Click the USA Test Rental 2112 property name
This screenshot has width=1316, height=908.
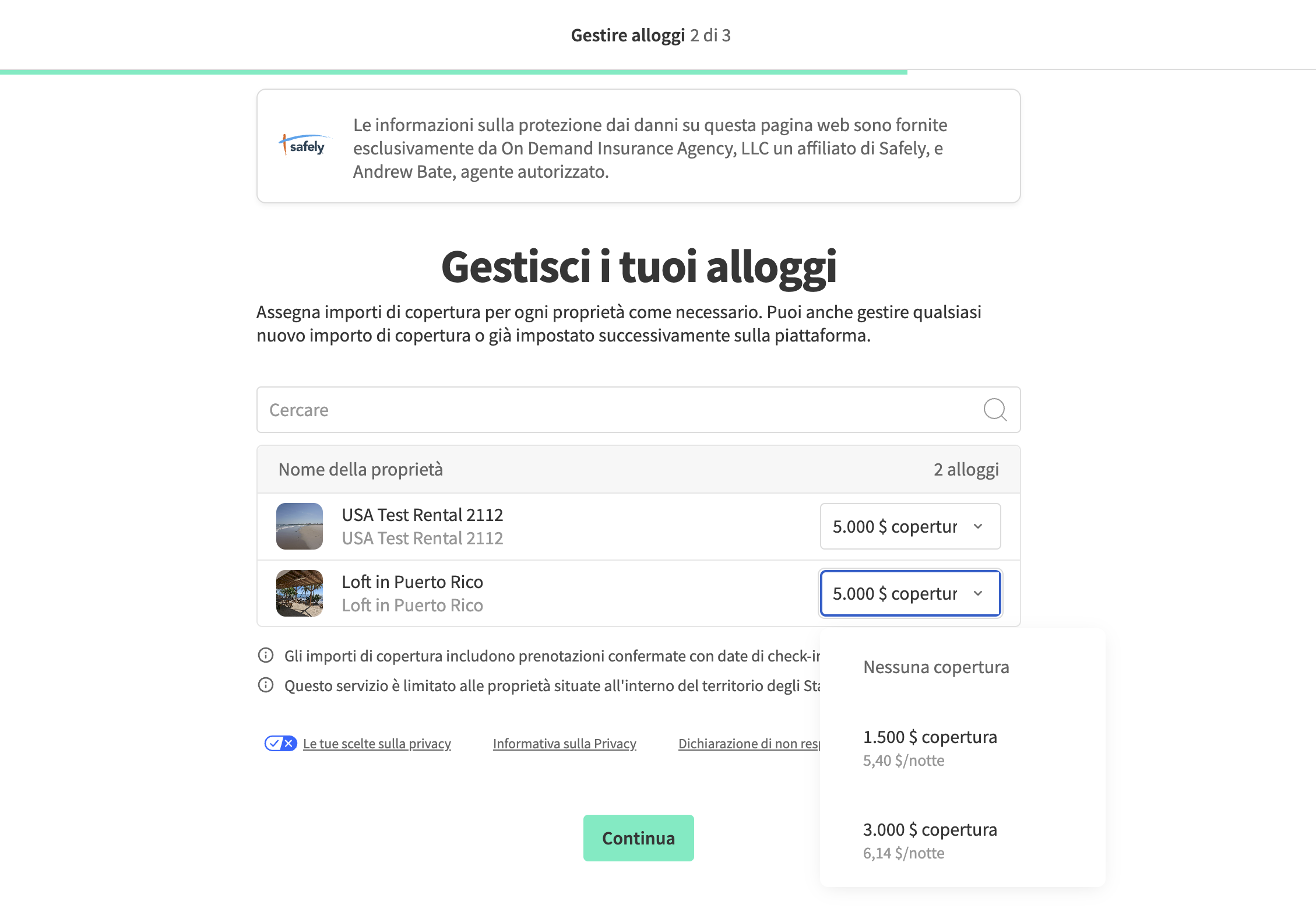click(422, 515)
